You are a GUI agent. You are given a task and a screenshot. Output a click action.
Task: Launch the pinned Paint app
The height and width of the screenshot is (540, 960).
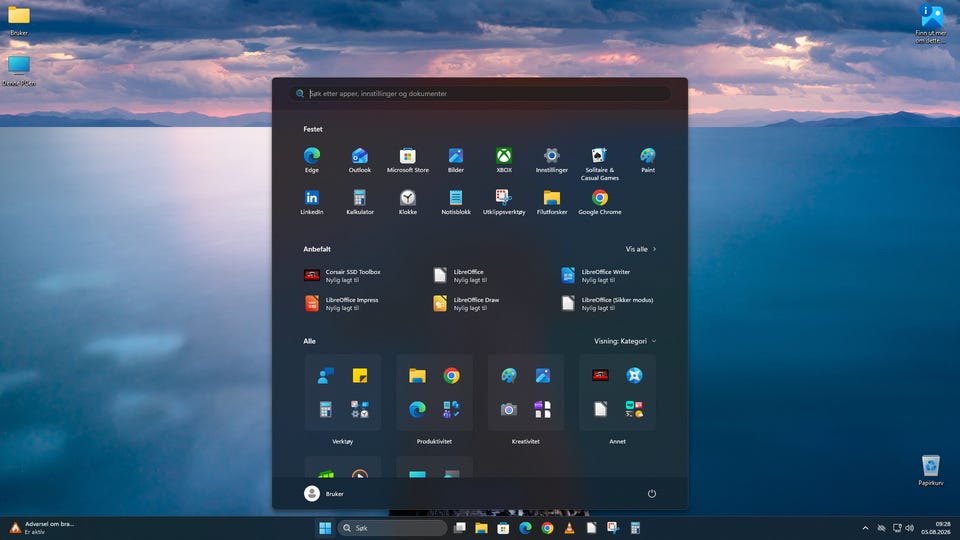pos(648,160)
